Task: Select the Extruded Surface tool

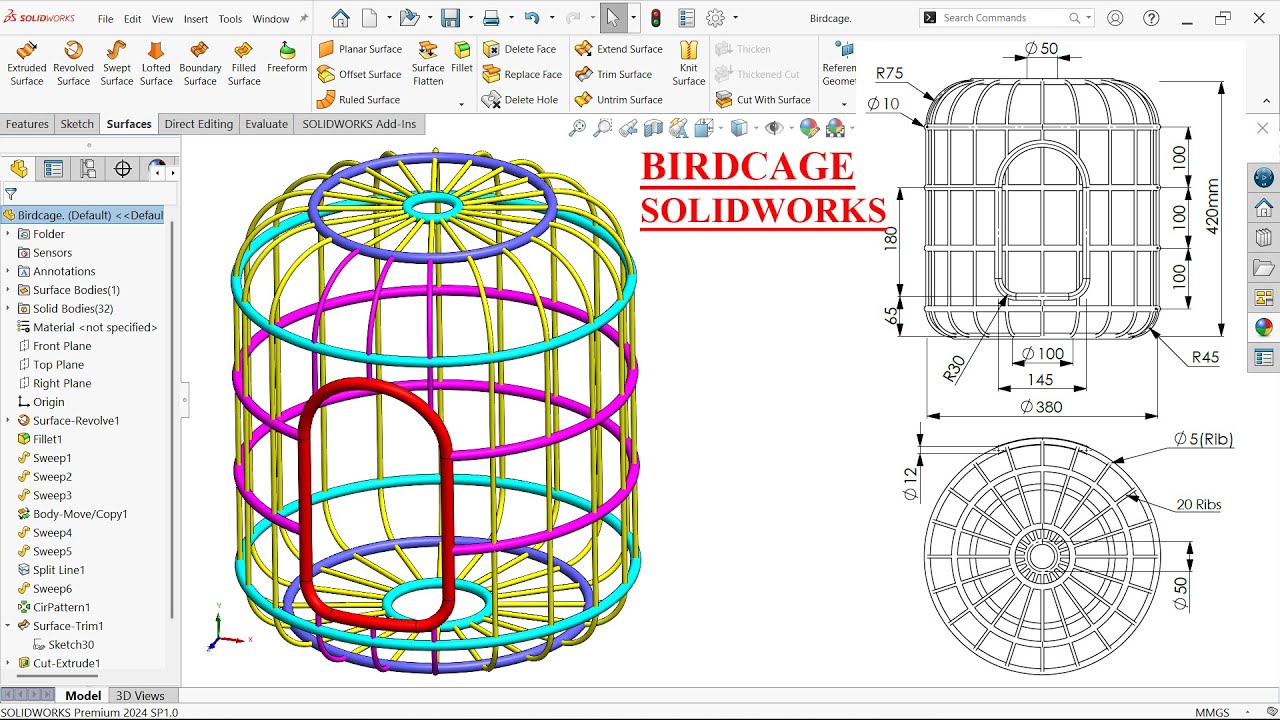Action: click(x=27, y=64)
